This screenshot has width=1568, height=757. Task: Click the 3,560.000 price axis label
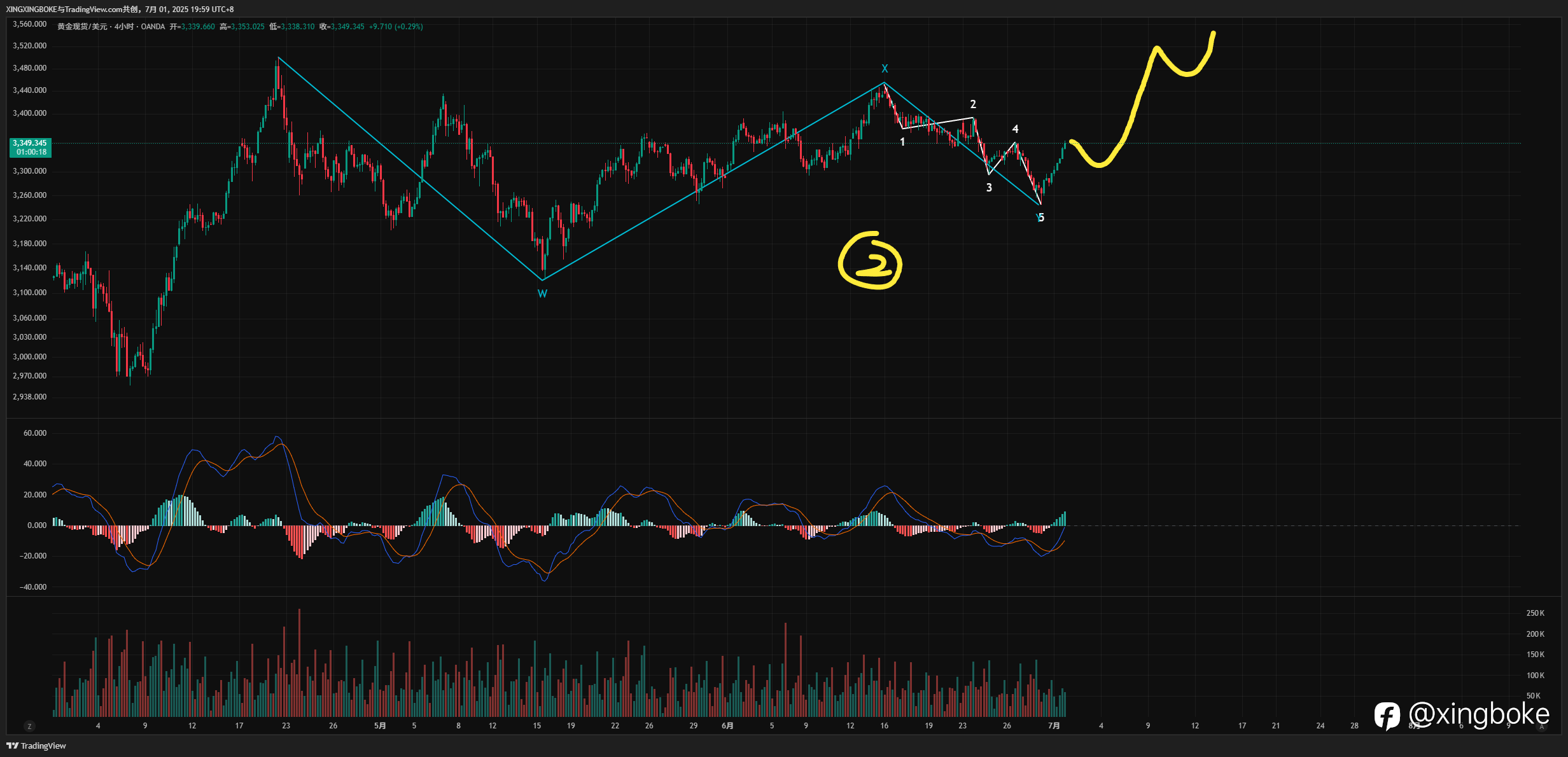click(x=30, y=24)
